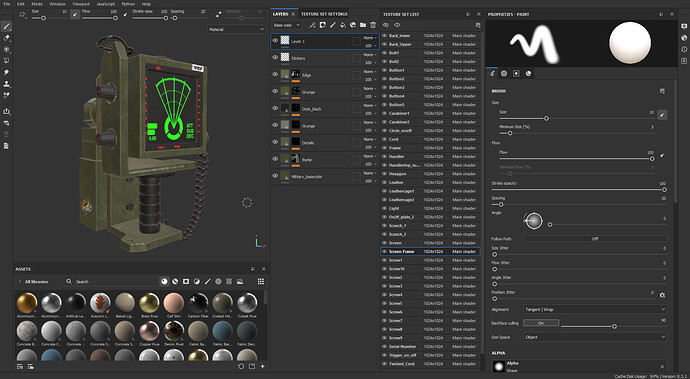Open blend mode dropdown for Stickers layer

(x=370, y=55)
